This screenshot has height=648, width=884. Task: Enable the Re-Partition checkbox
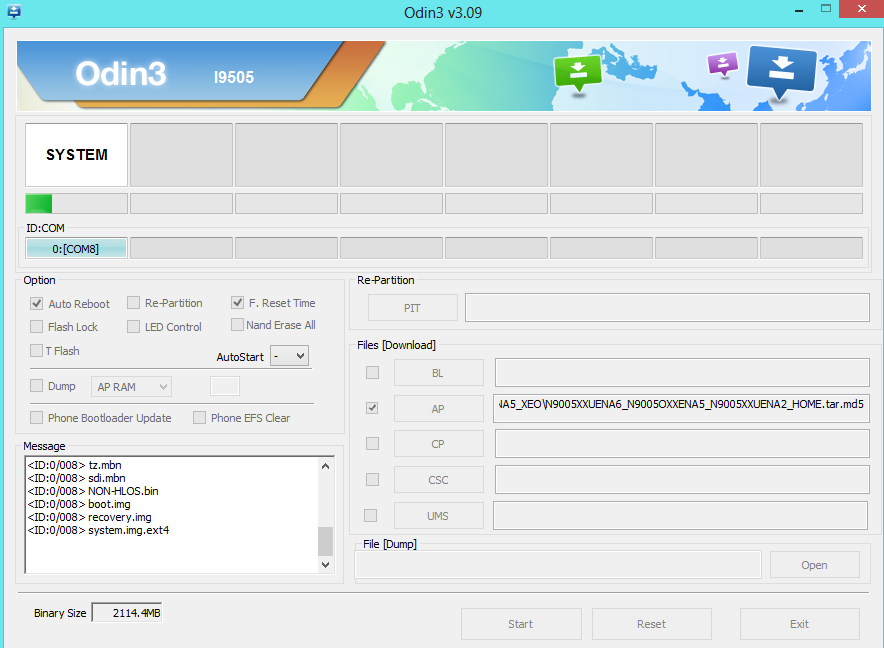(133, 303)
